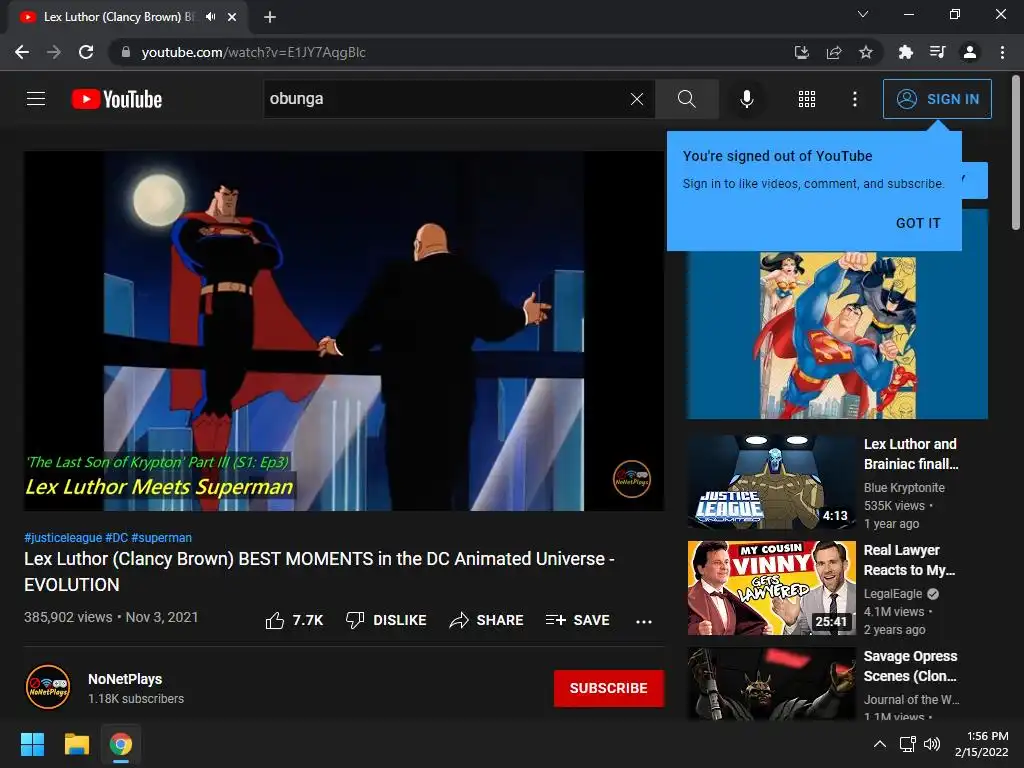Screen dimensions: 1024x768
Task: Open more actions ellipsis under video
Action: pos(644,621)
